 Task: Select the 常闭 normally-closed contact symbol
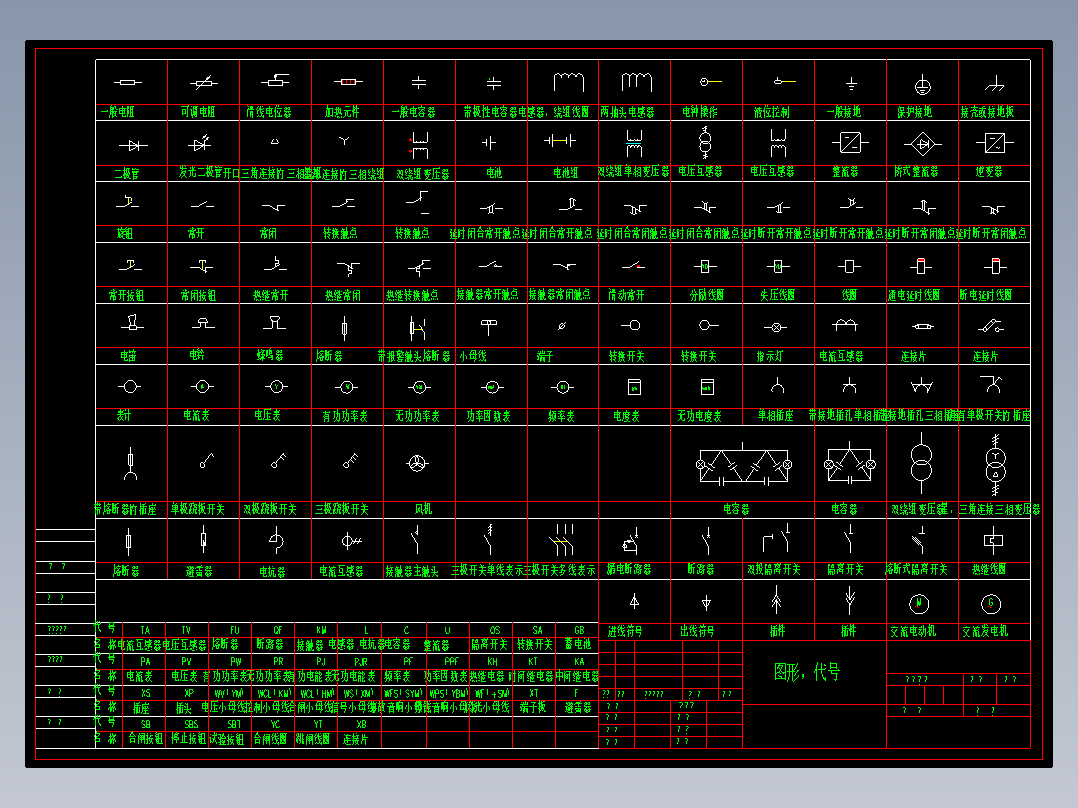[x=274, y=206]
